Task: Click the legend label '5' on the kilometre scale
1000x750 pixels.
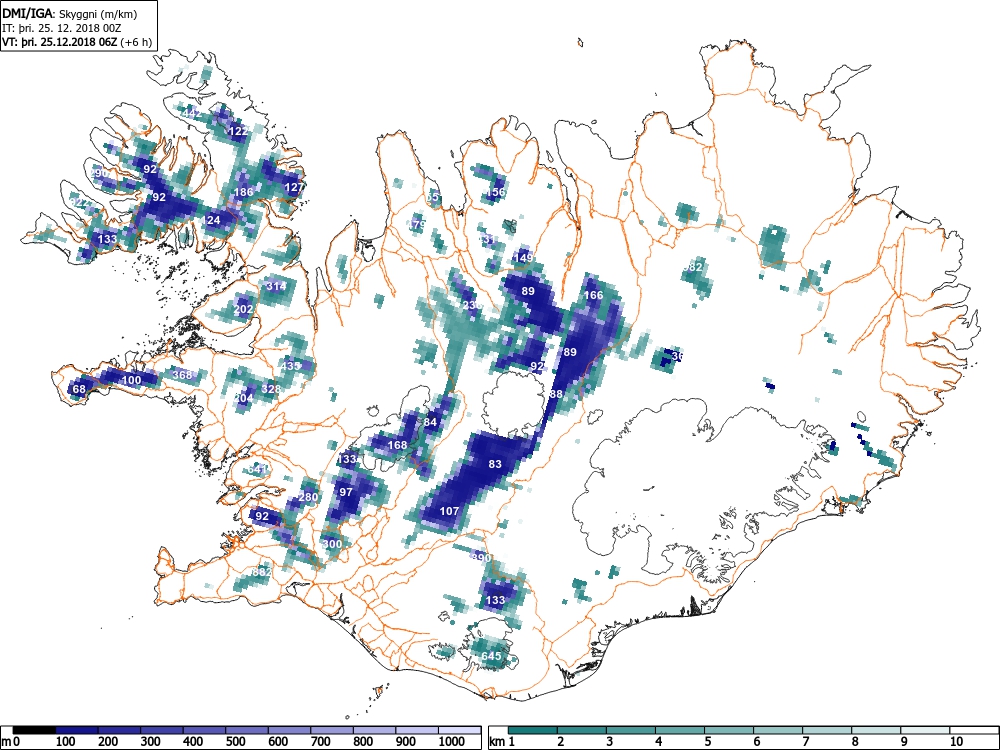Action: click(707, 741)
